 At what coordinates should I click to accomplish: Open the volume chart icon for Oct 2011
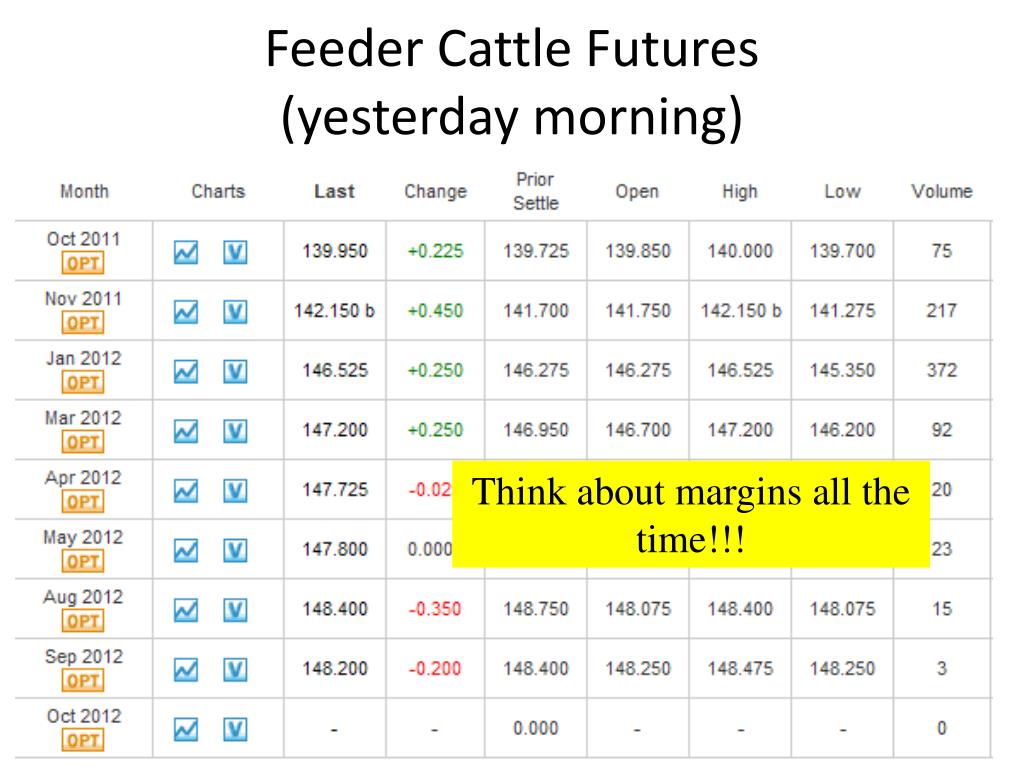coord(235,252)
